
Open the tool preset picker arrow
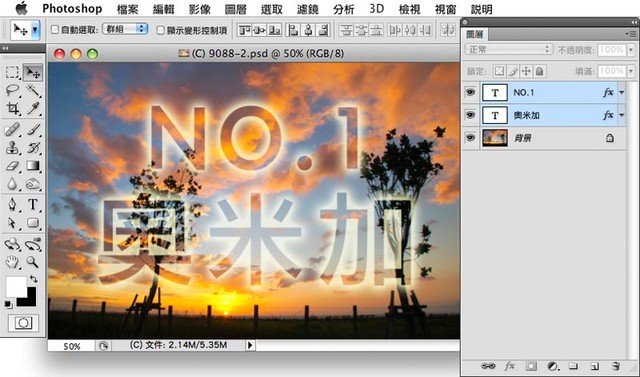35,30
